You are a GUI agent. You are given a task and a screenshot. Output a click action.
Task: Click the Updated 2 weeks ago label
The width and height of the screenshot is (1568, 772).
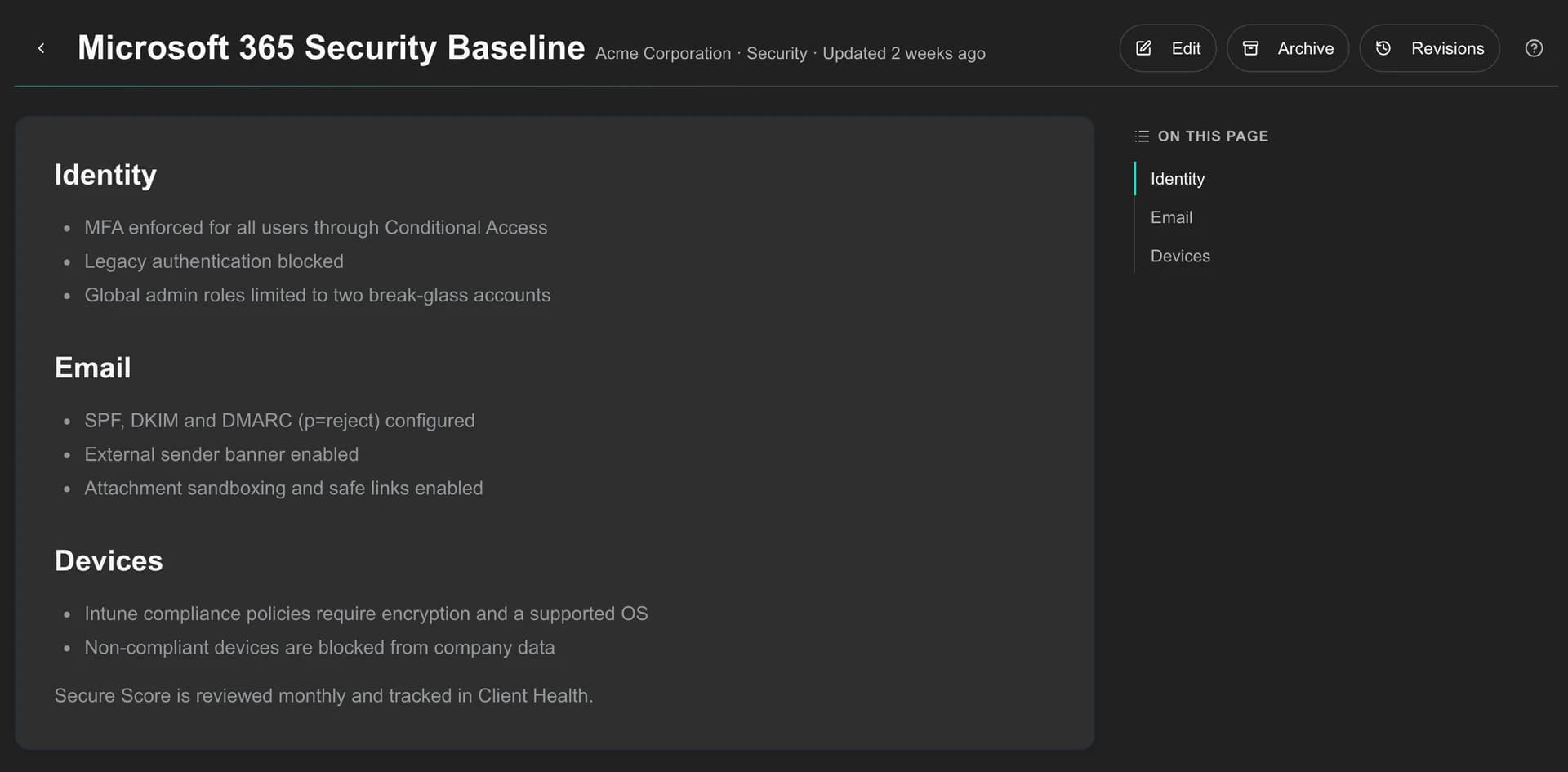(904, 53)
